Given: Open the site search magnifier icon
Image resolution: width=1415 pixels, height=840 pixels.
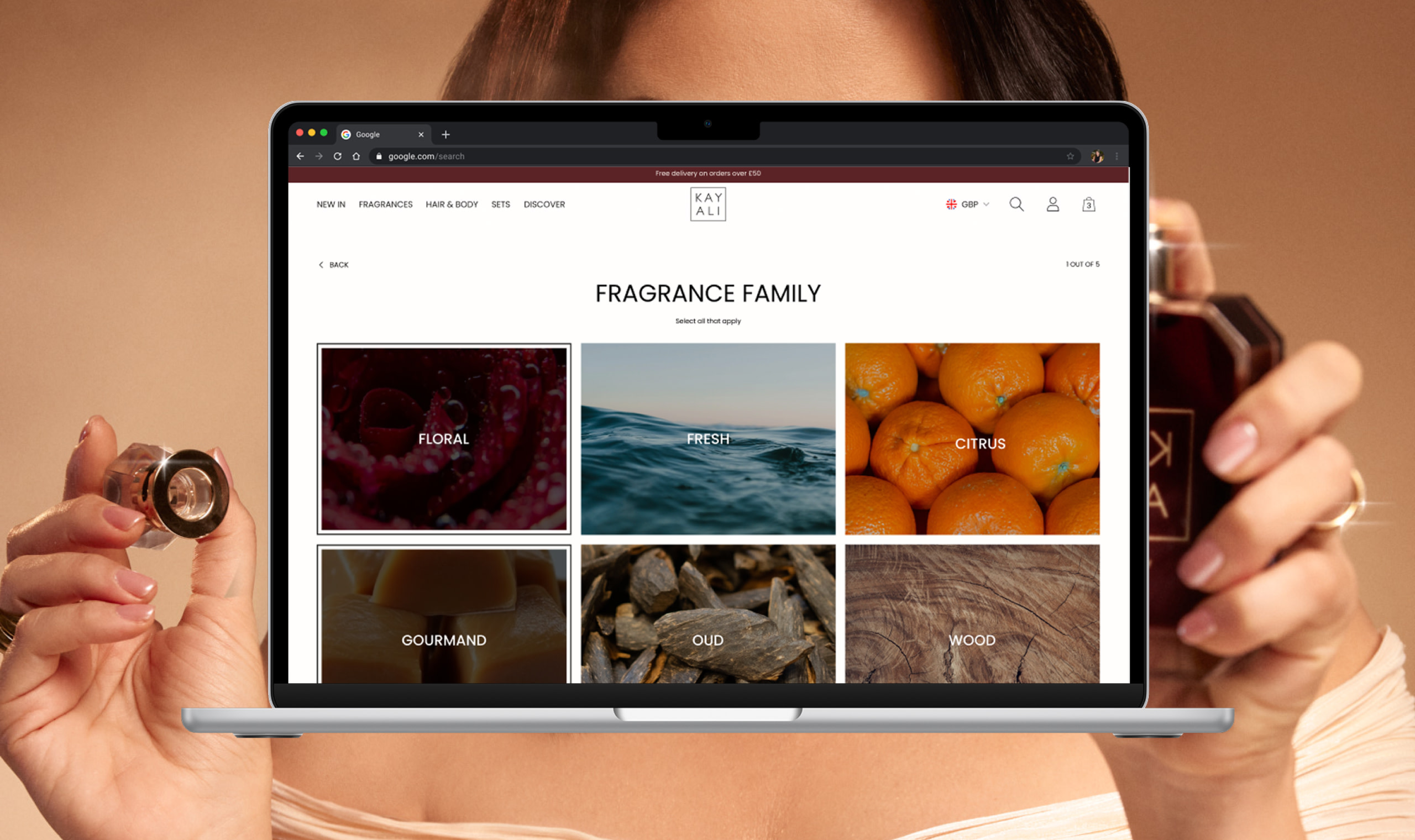Looking at the screenshot, I should [x=1016, y=204].
